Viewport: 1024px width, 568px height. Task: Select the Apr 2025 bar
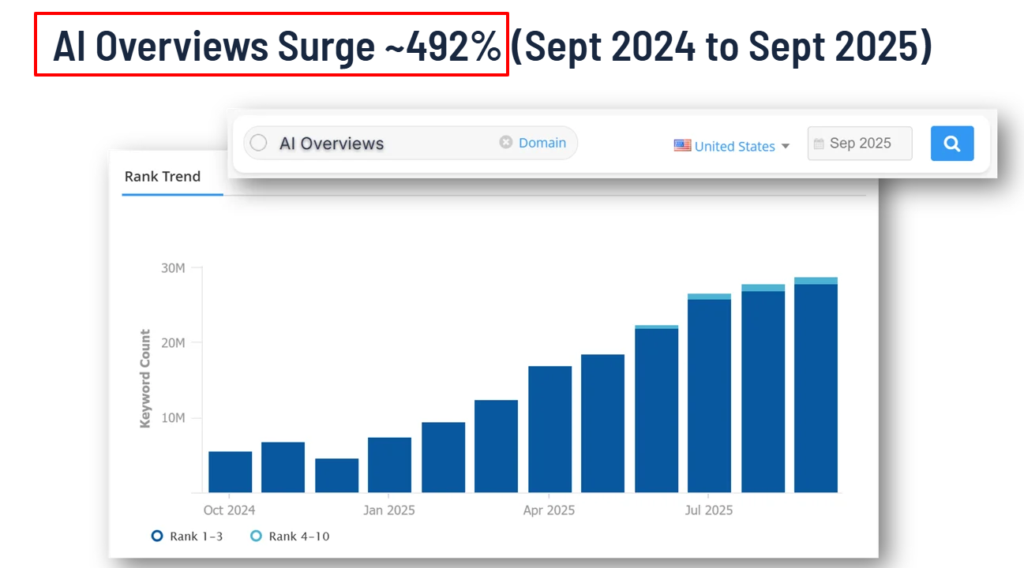(550, 429)
